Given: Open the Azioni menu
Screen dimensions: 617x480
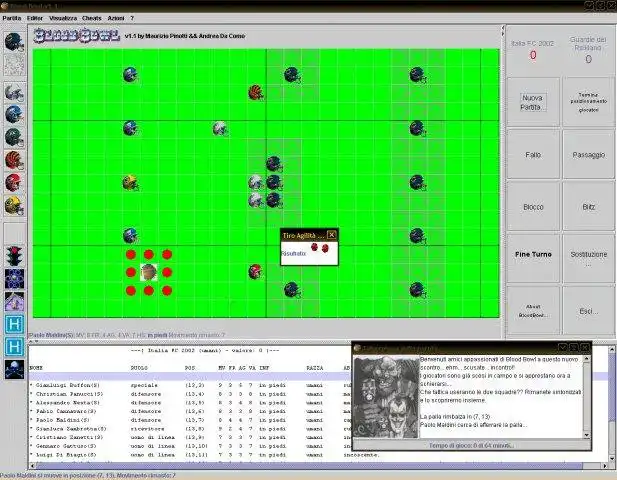Looking at the screenshot, I should [x=116, y=18].
